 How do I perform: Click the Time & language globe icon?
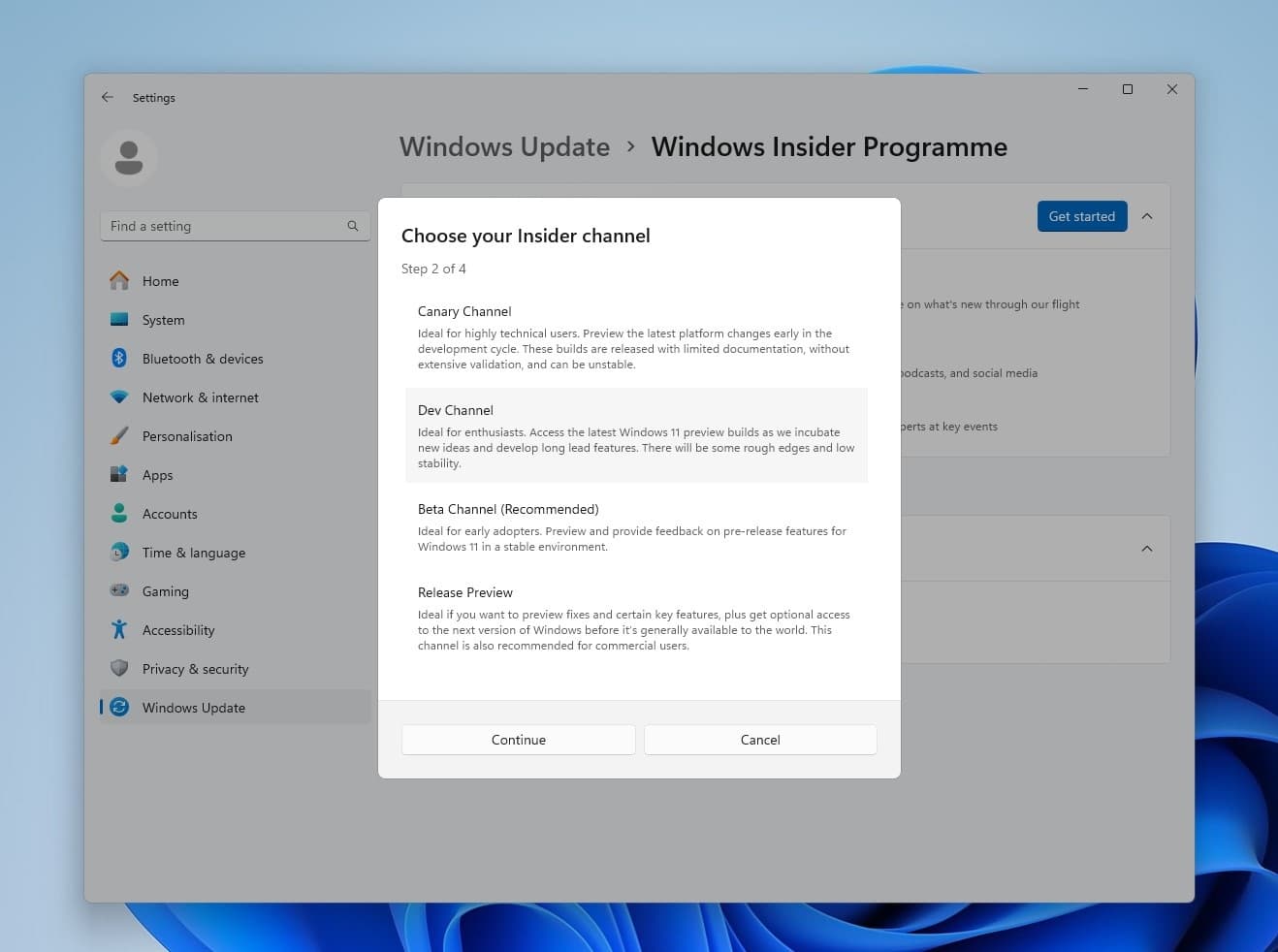pos(119,552)
